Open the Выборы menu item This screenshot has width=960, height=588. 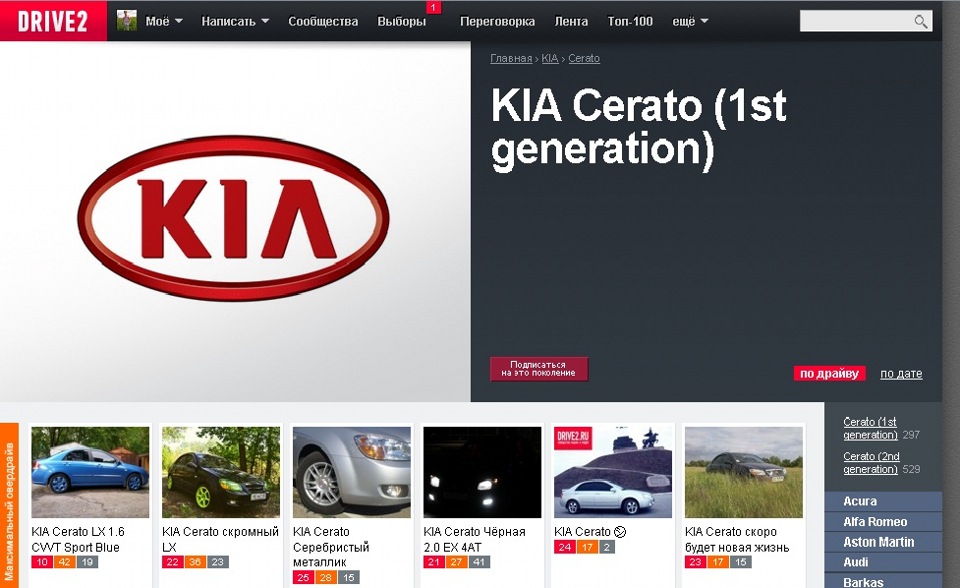click(402, 21)
